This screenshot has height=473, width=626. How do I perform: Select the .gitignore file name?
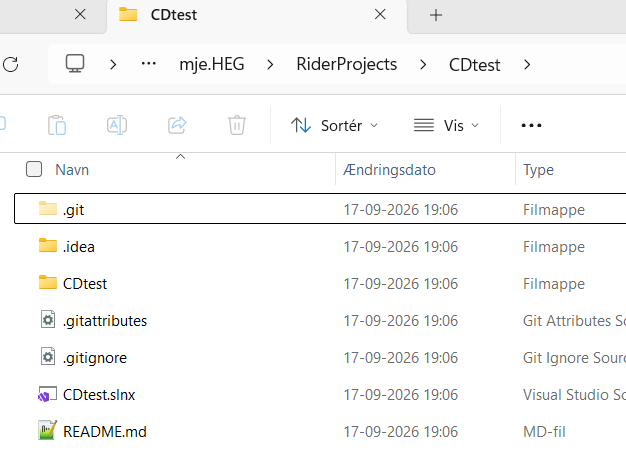(x=95, y=358)
